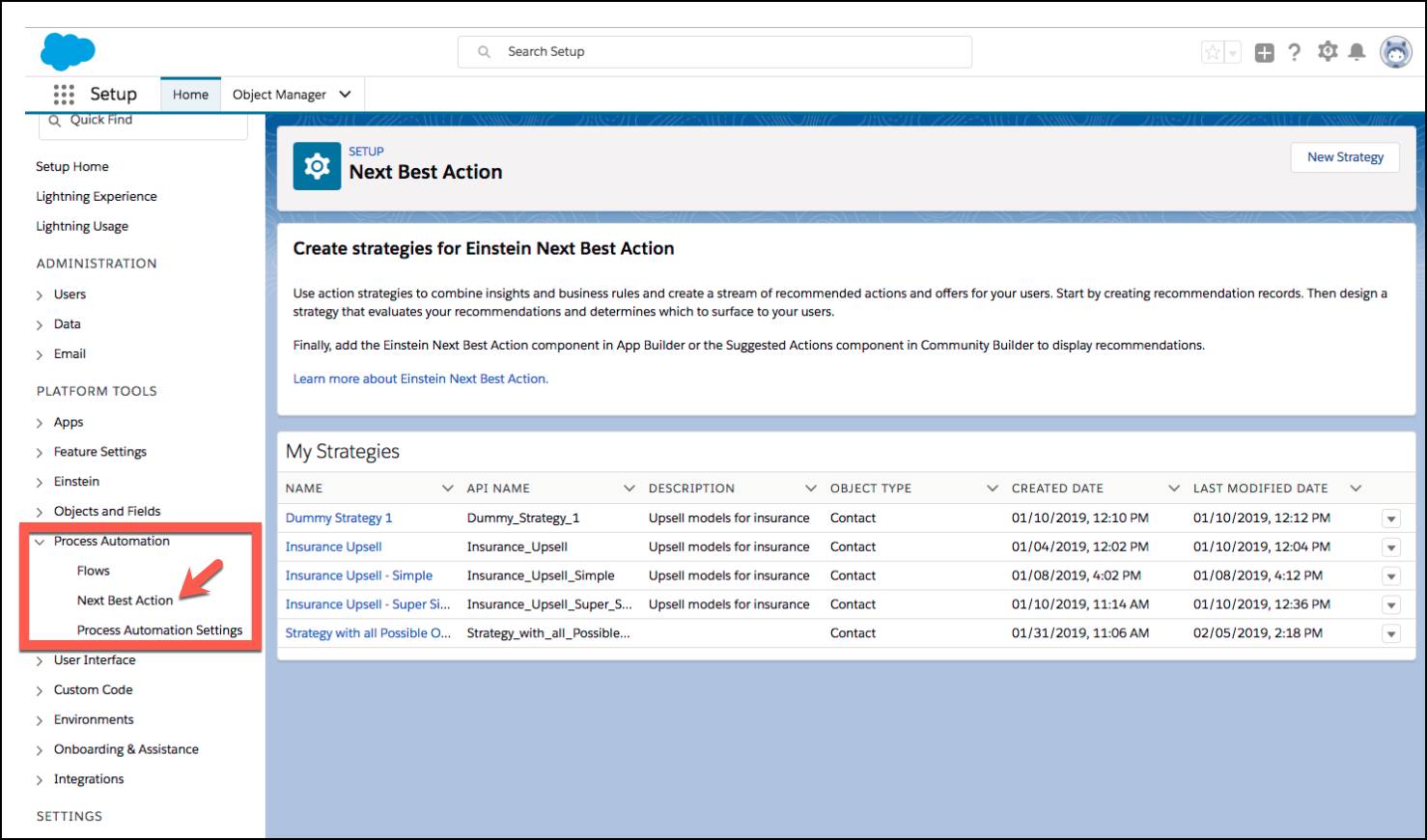
Task: Open Insurance Upsell - Super Si... strategy
Action: click(368, 604)
